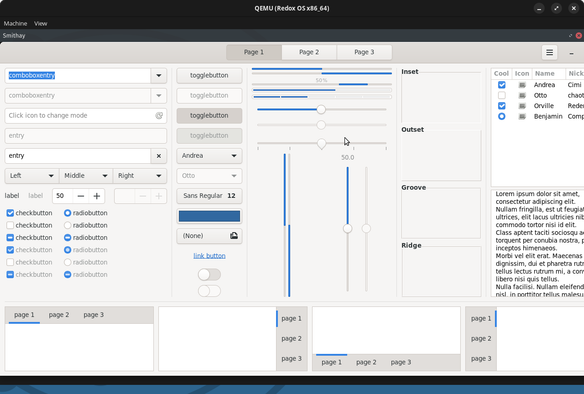The image size is (584, 394).
Task: Sort table by Cool column header
Action: tap(501, 74)
